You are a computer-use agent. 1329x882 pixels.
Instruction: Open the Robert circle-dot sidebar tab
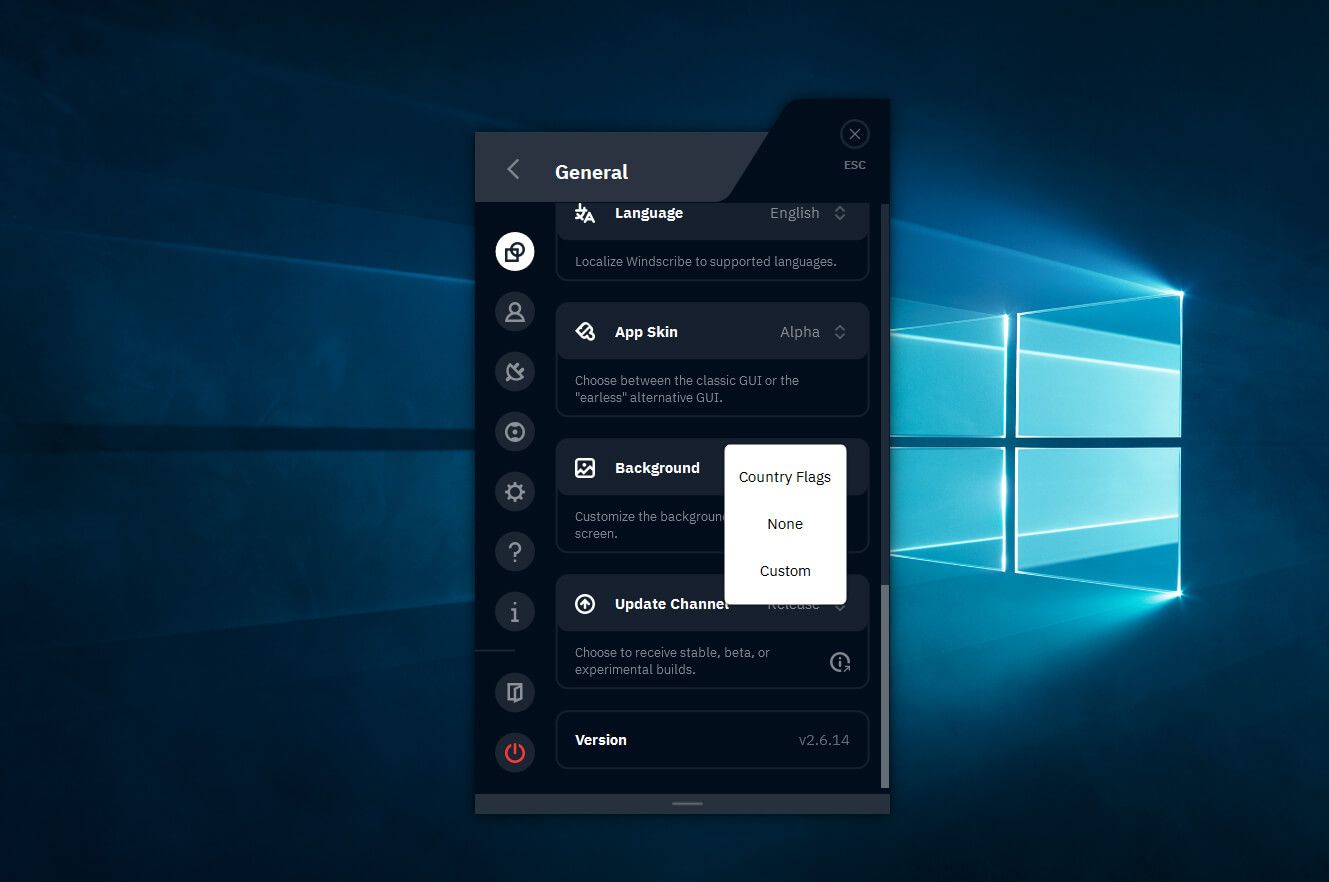pos(515,432)
